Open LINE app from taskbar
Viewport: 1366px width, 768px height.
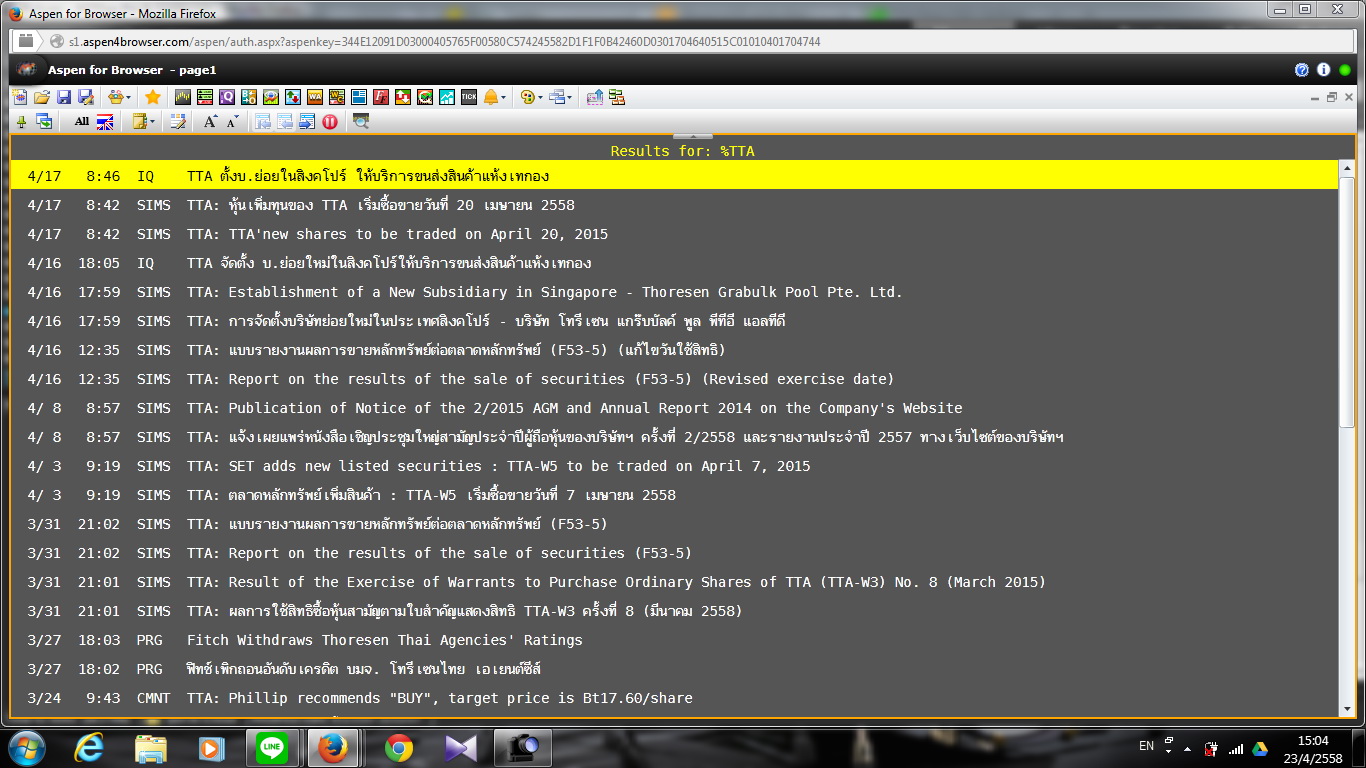(272, 748)
